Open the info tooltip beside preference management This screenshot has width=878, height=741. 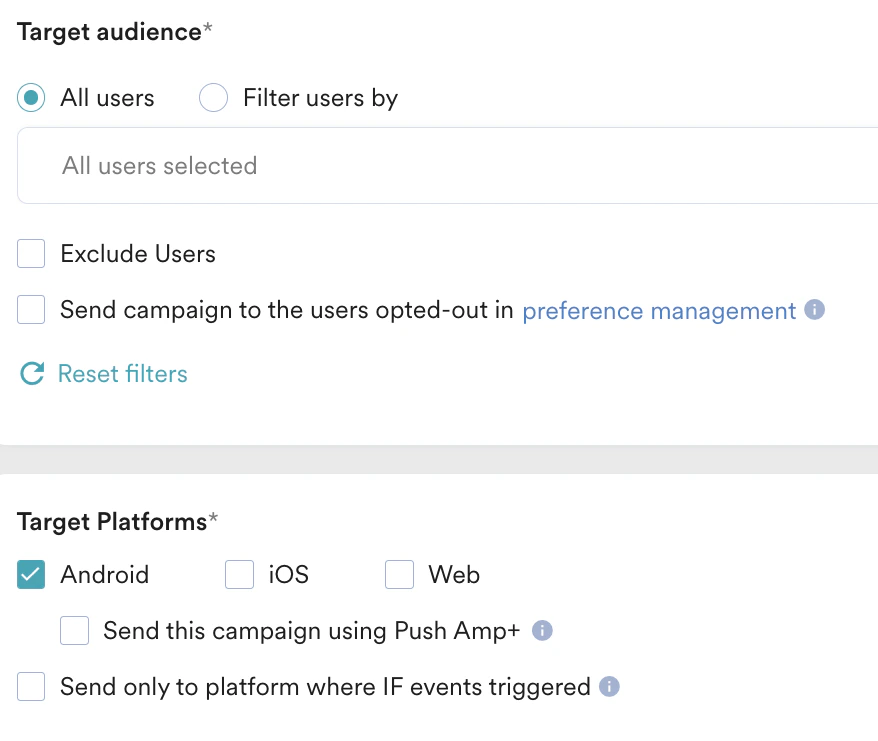[814, 310]
